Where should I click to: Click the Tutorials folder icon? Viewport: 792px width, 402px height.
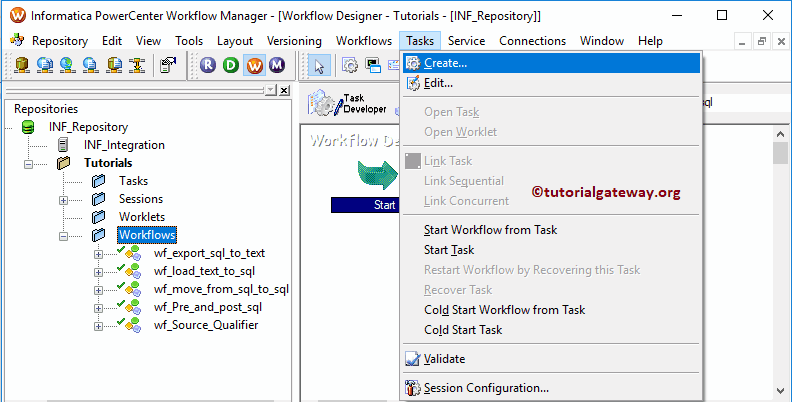tap(64, 163)
